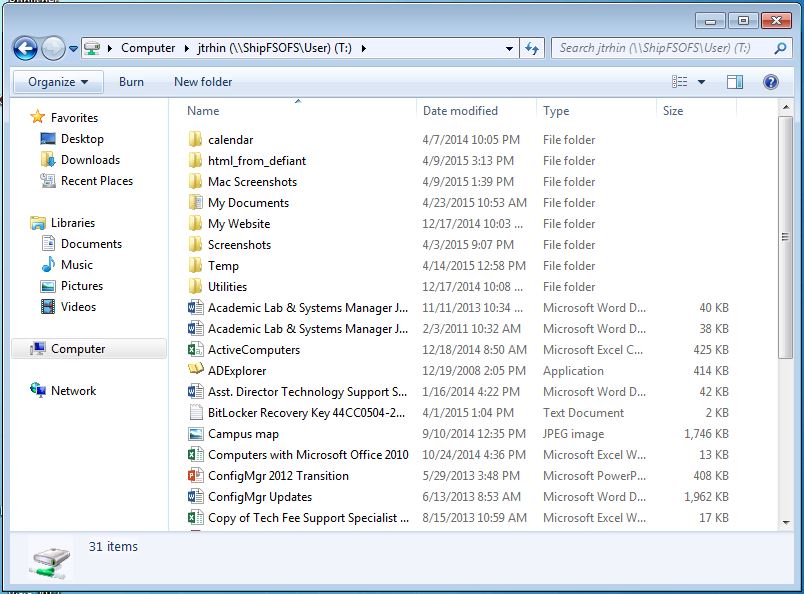804x594 pixels.
Task: Toggle the preview pane icon
Action: [x=735, y=82]
